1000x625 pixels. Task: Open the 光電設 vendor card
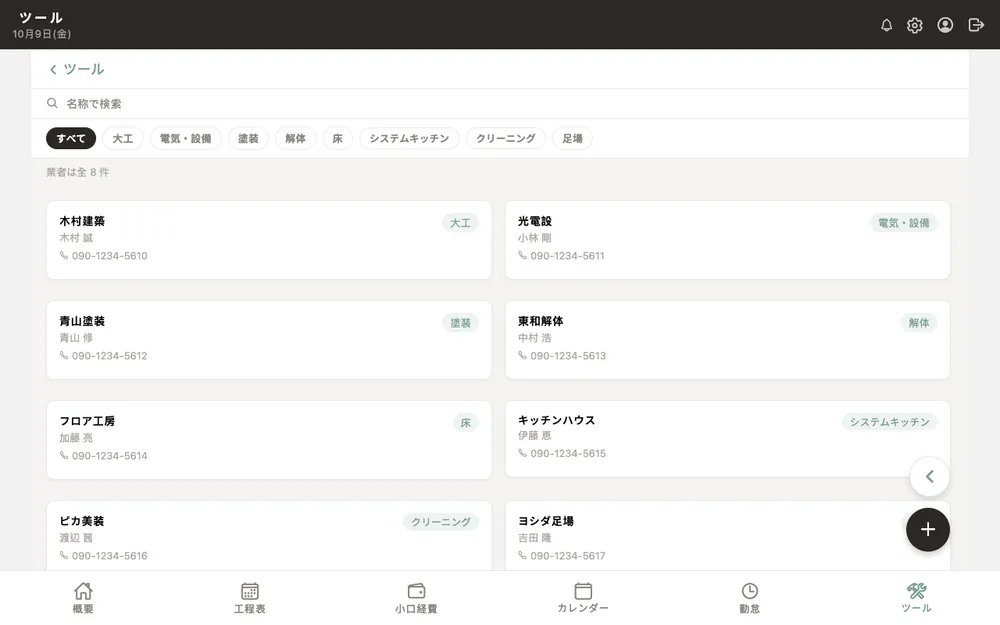point(727,240)
